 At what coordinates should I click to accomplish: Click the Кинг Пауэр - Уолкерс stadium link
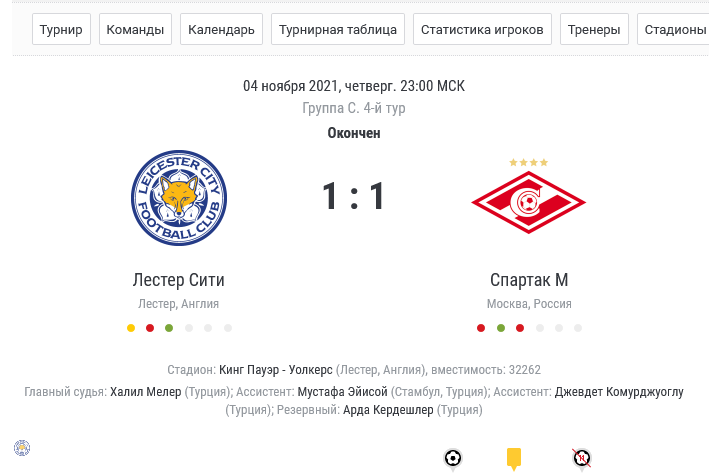[275, 369]
